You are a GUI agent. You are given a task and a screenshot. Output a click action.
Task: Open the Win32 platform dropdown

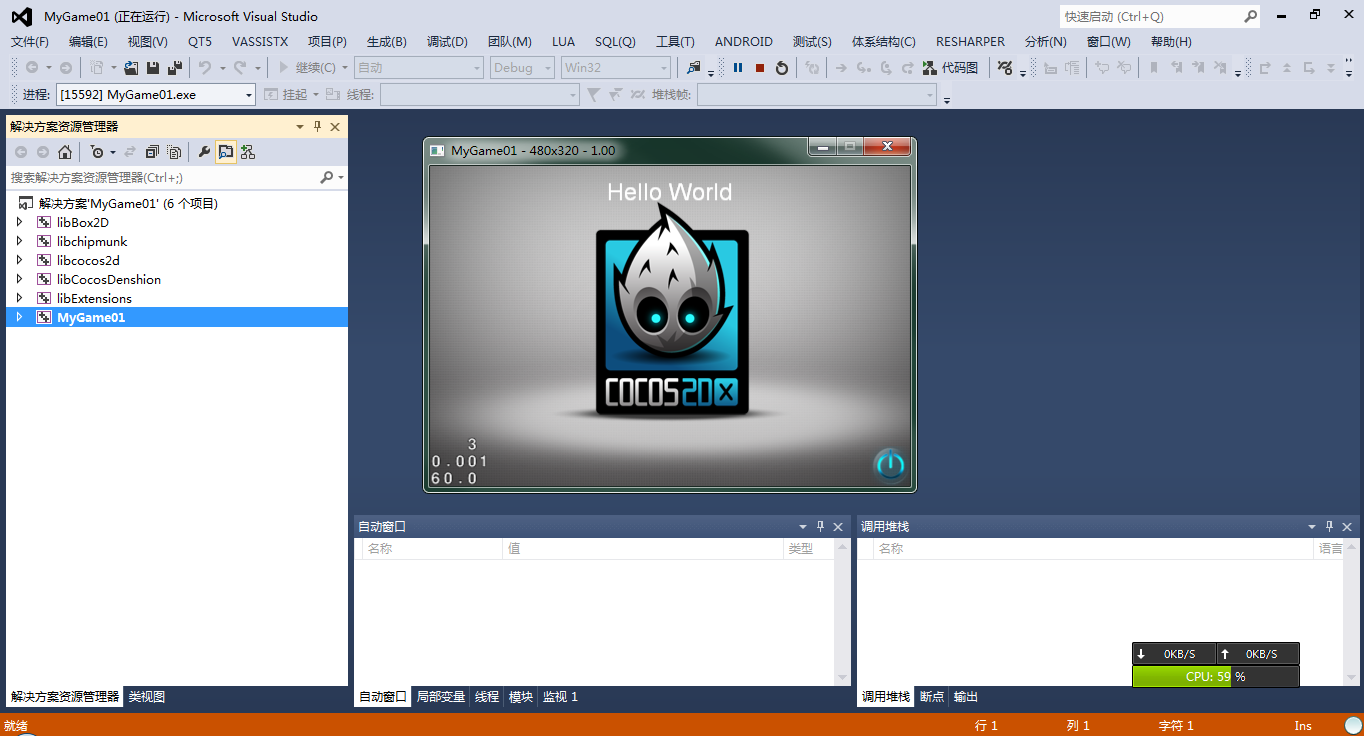(615, 68)
